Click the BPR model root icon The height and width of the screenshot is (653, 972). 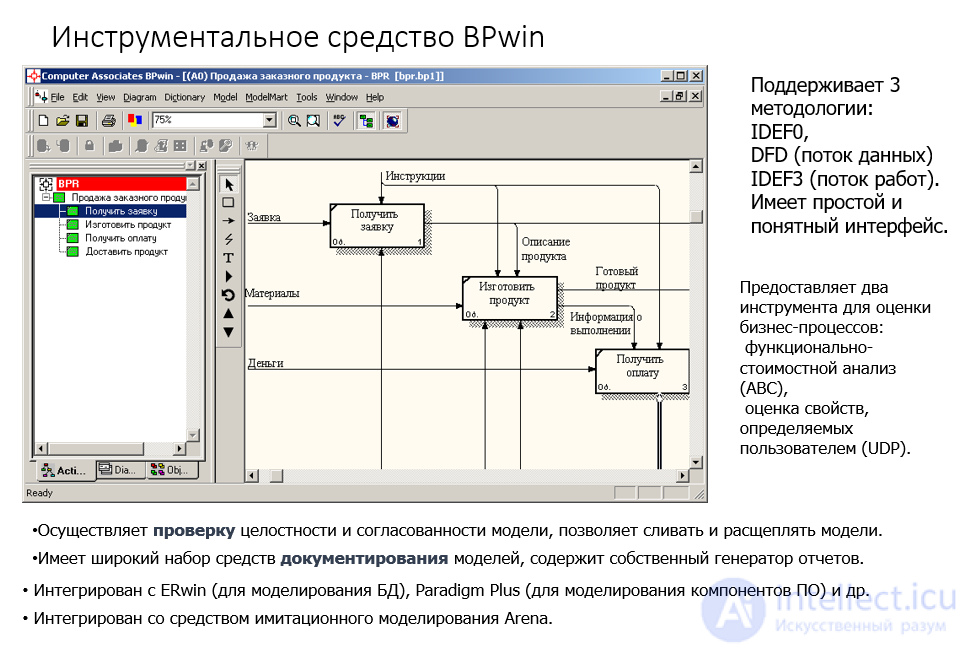tap(46, 184)
